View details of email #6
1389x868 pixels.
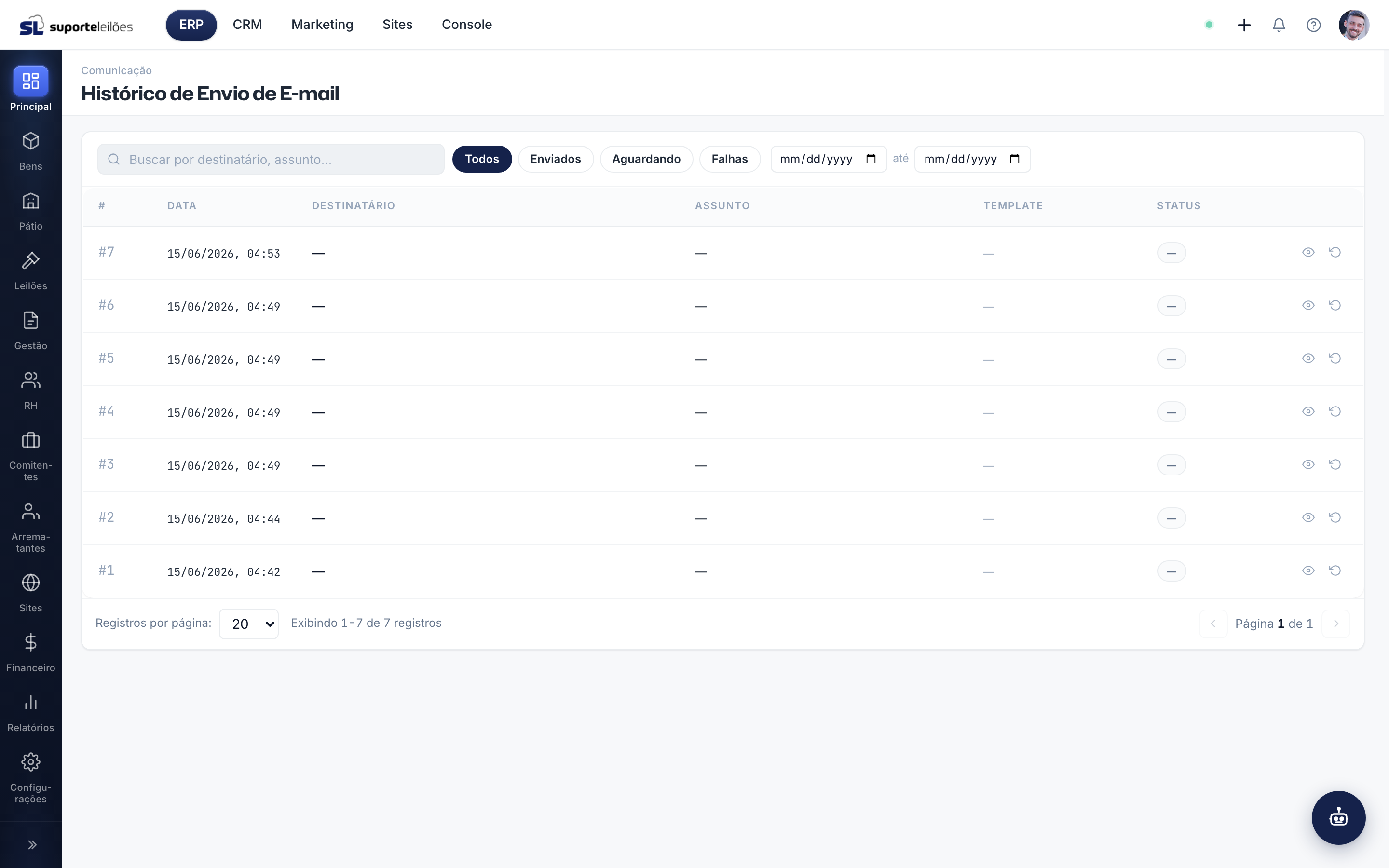click(1308, 305)
